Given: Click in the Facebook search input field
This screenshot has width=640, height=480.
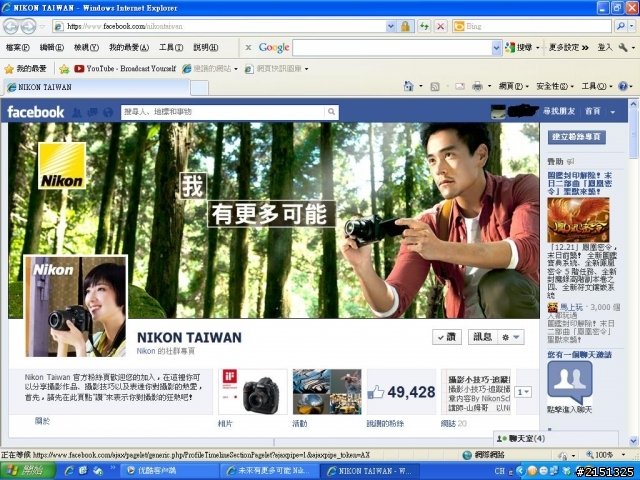Looking at the screenshot, I should click(x=223, y=112).
